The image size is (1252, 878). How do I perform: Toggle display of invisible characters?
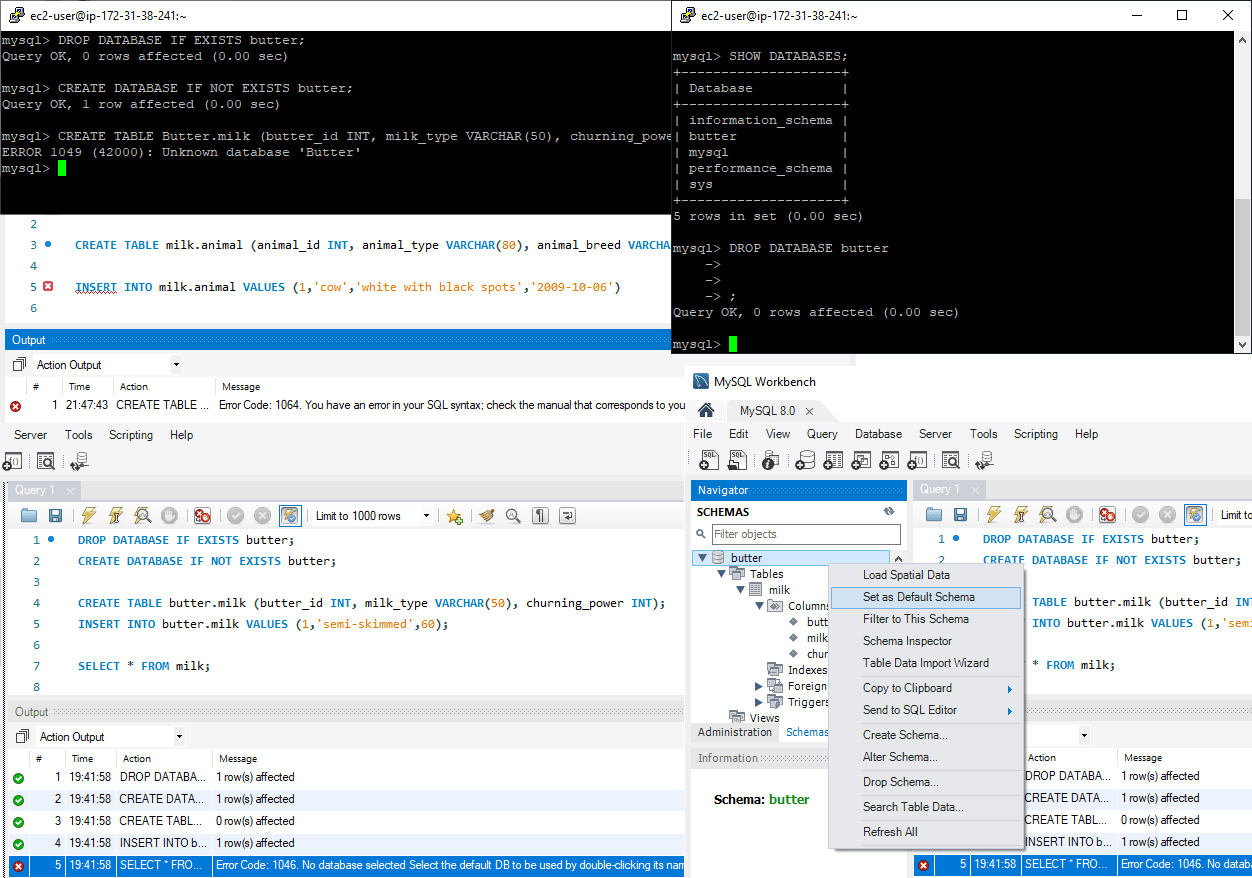click(x=540, y=516)
